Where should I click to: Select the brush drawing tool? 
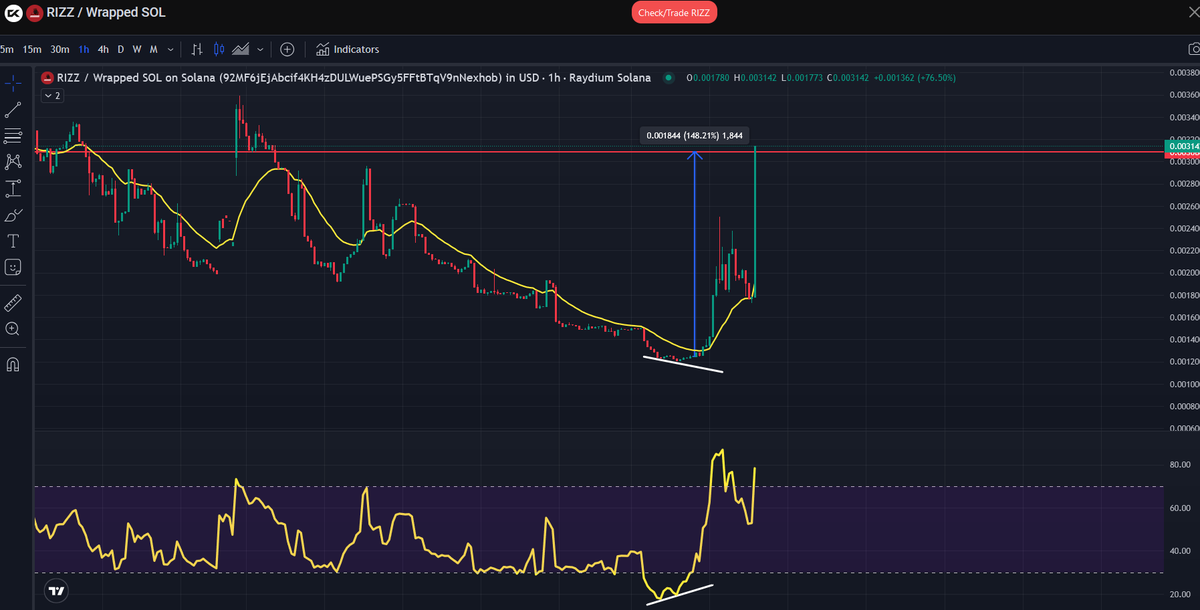pyautogui.click(x=13, y=215)
